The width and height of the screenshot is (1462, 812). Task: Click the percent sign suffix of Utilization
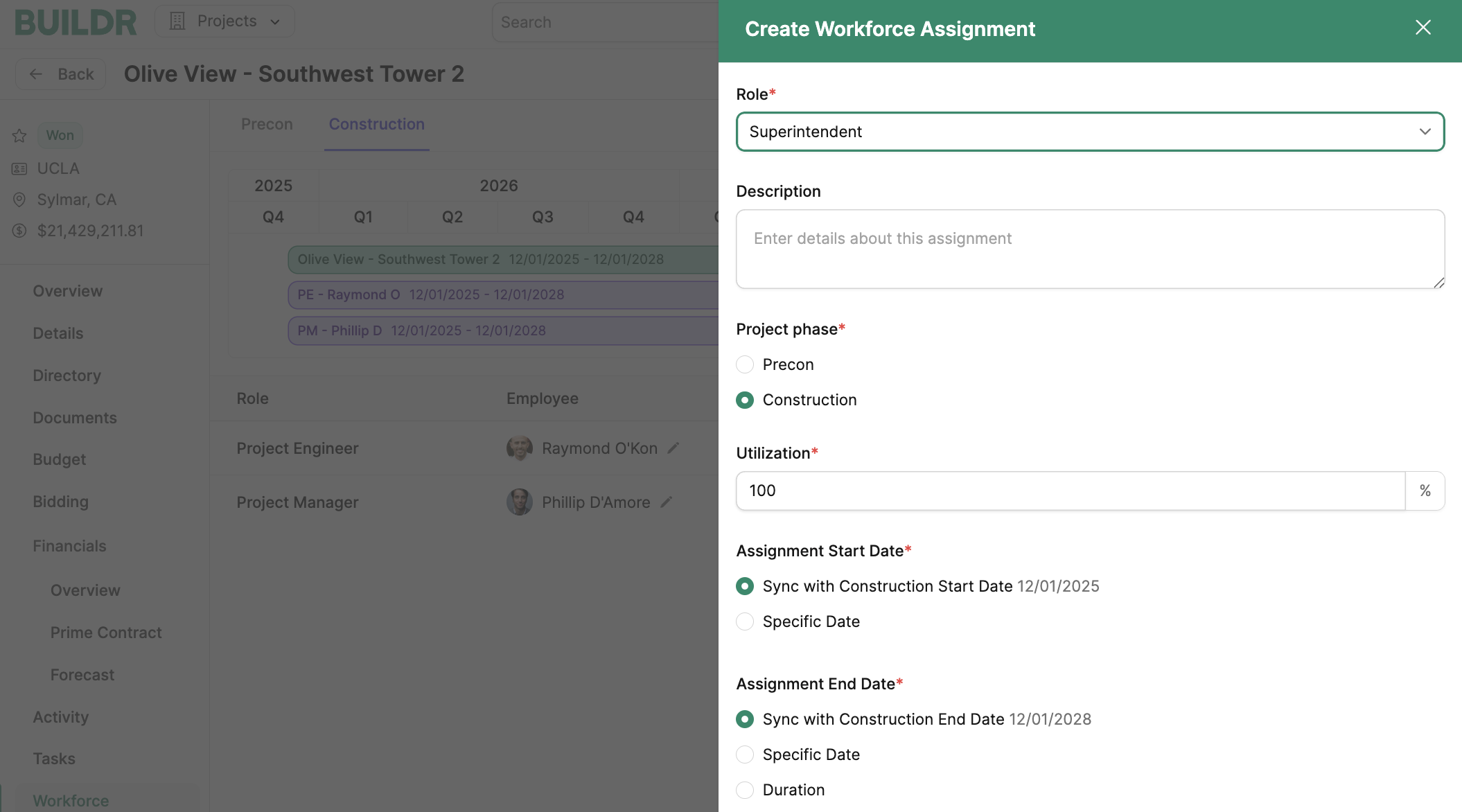(1425, 491)
